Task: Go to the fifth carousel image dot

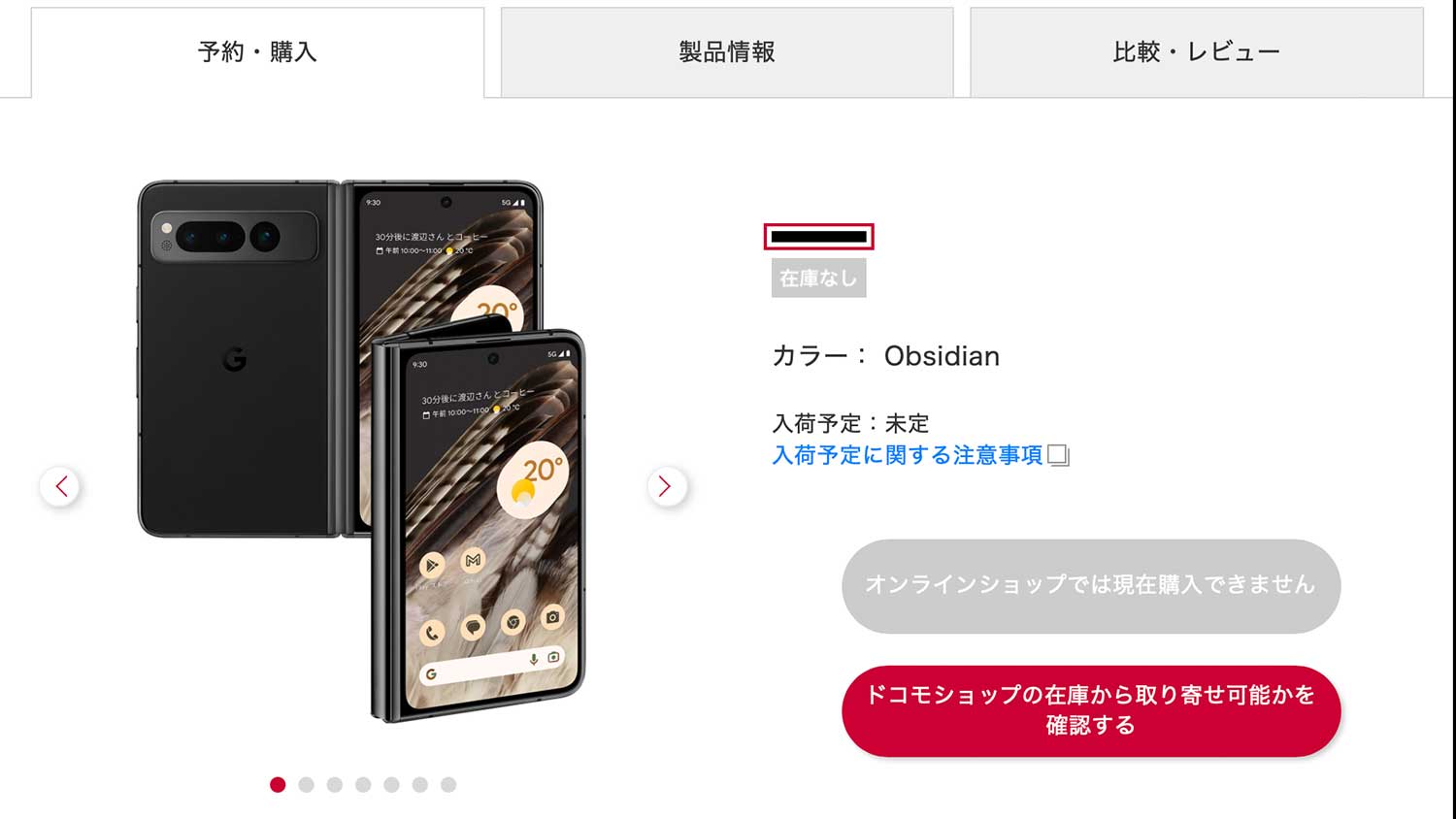Action: click(x=391, y=784)
